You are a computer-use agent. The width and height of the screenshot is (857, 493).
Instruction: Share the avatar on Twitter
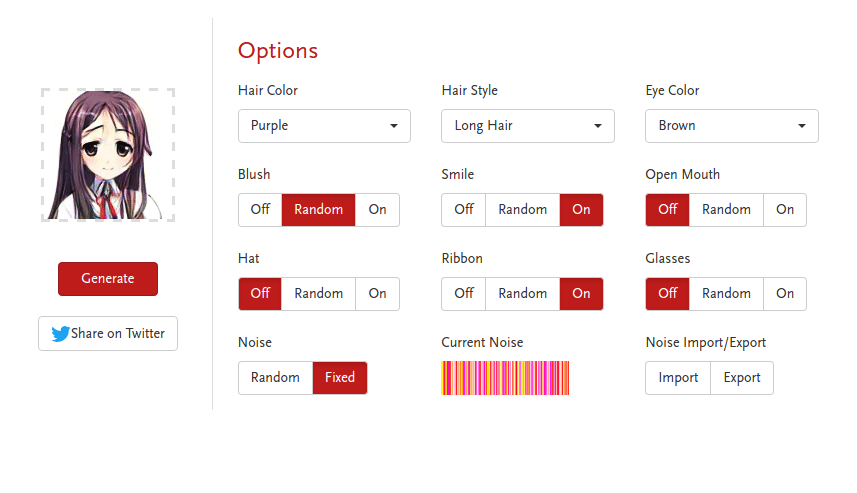tap(108, 334)
